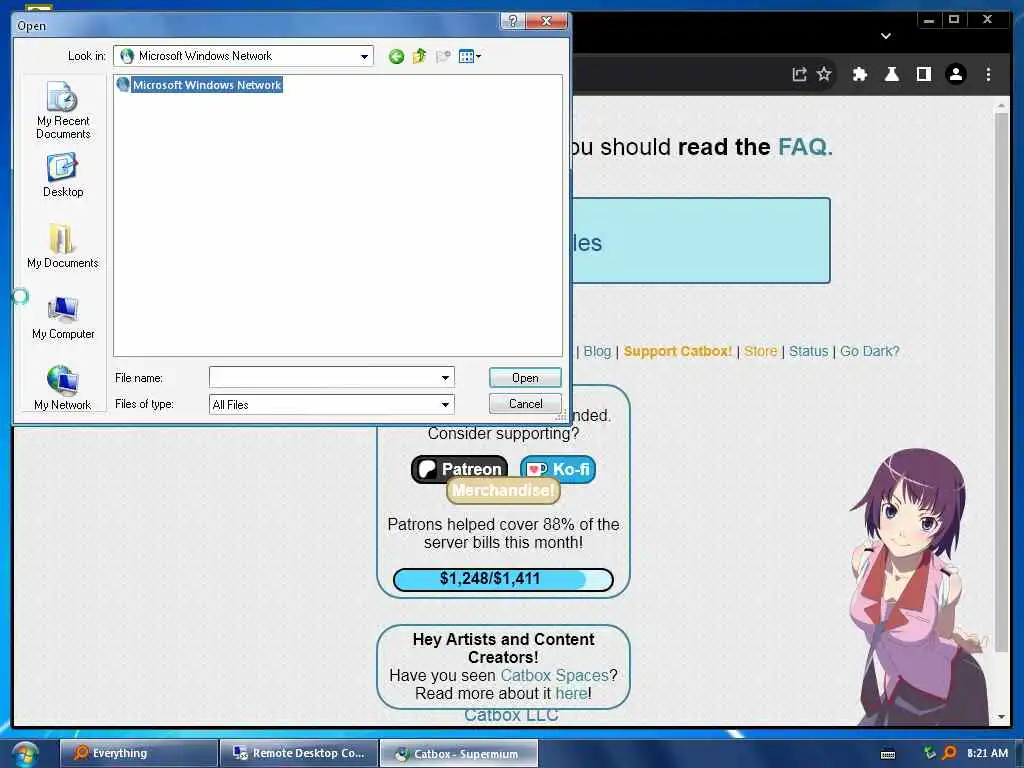Click the upload files box on Catbox

[x=701, y=240]
